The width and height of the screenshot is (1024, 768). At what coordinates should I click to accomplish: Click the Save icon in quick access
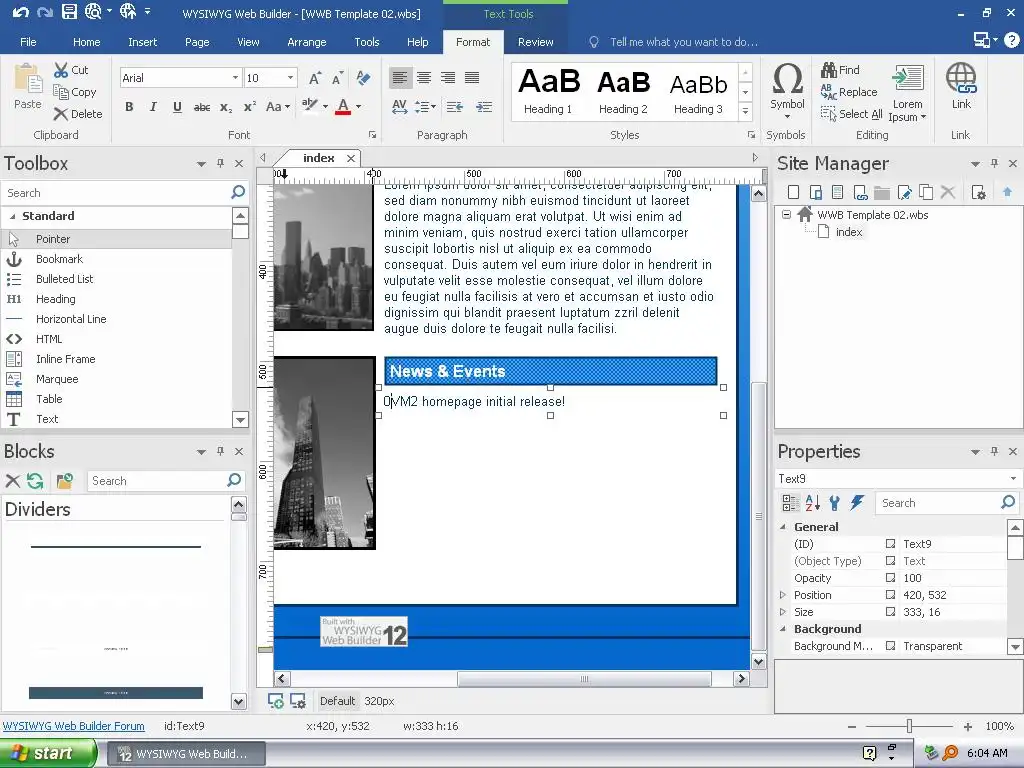[x=69, y=12]
